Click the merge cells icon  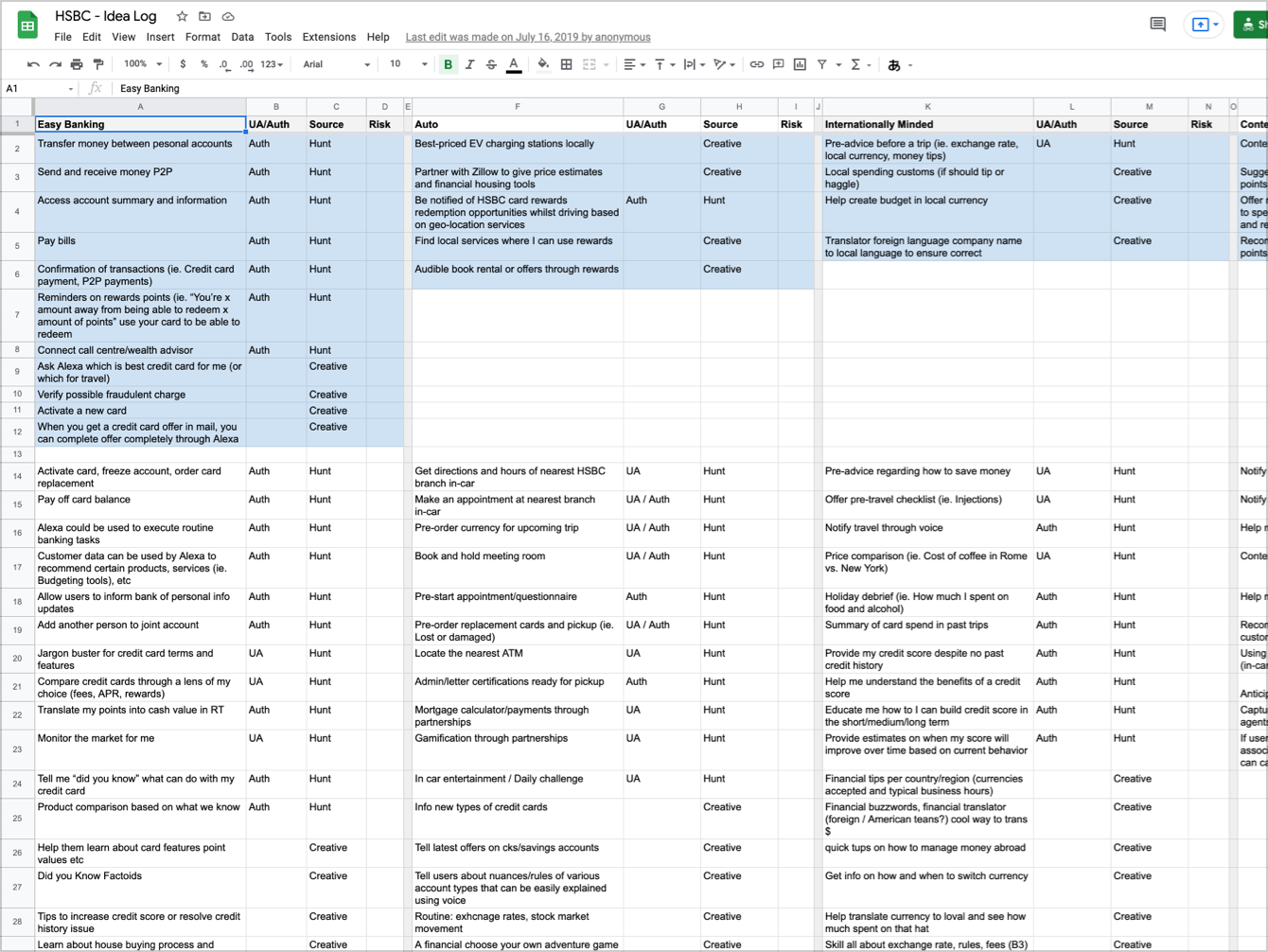click(x=590, y=64)
